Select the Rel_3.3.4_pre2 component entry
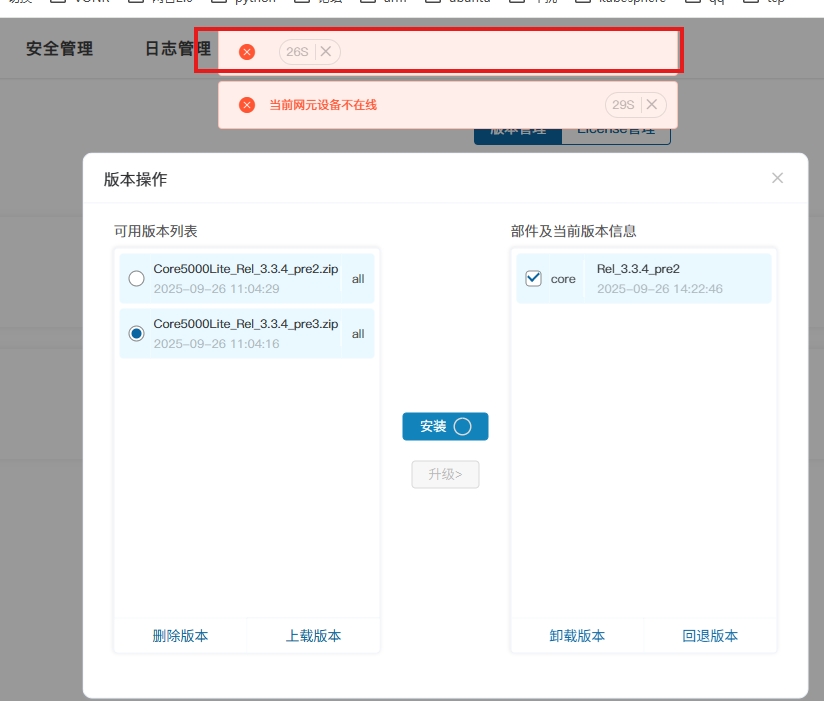This screenshot has height=701, width=824. 660,278
